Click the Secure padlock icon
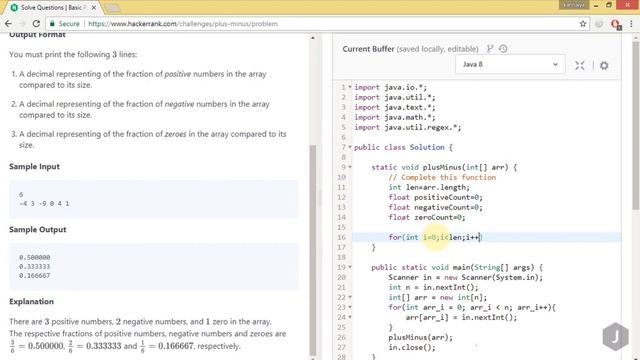 point(52,24)
